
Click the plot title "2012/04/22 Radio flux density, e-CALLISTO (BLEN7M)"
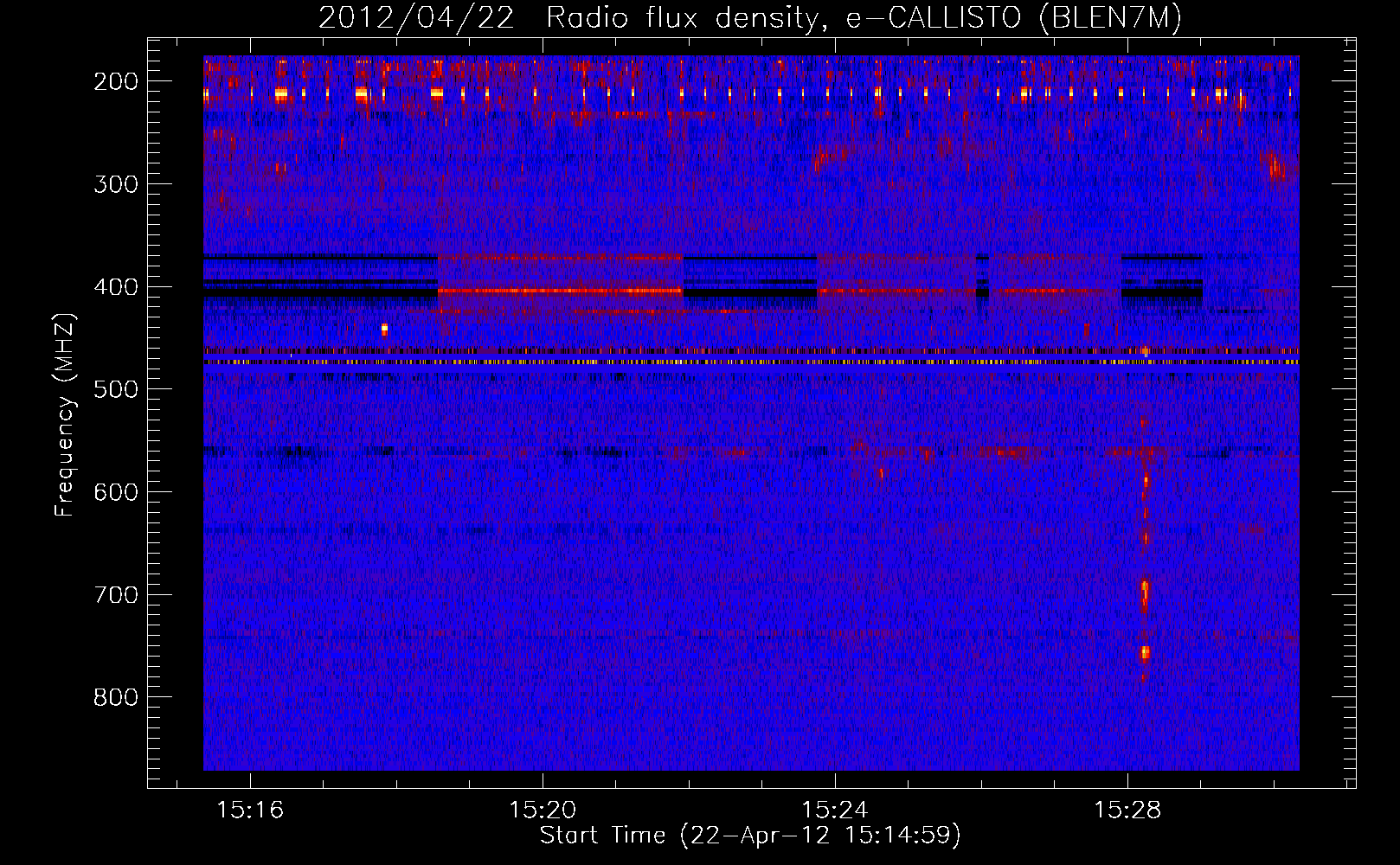click(749, 17)
